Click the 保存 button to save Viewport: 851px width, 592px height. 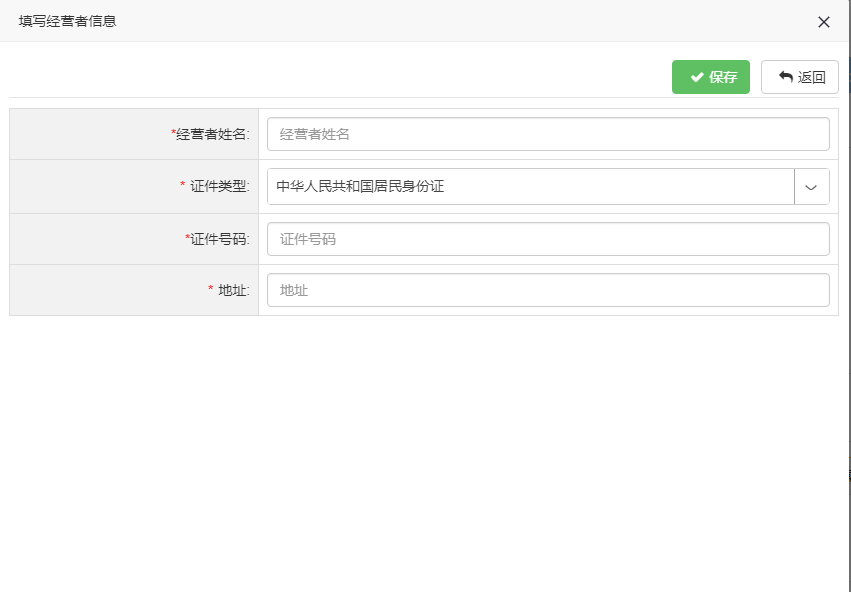711,77
